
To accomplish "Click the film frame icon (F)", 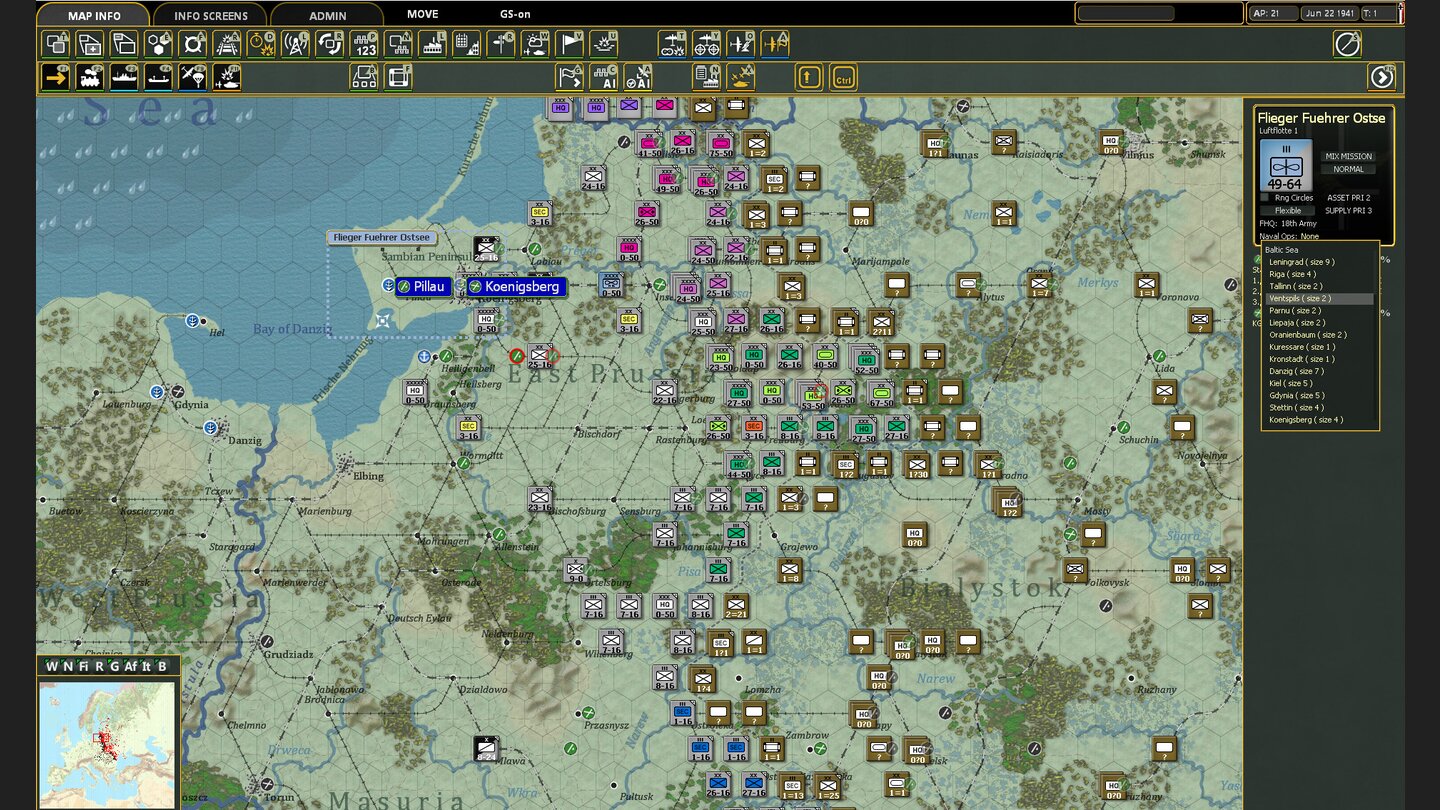I will click(398, 77).
